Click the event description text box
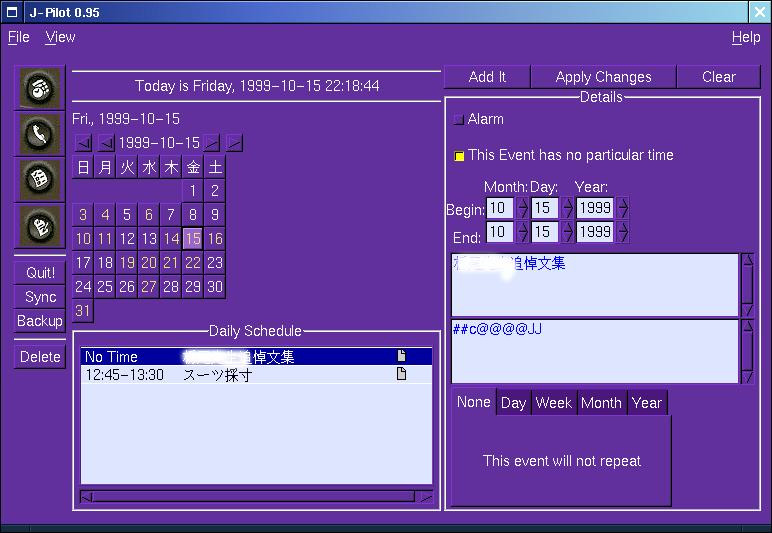 click(x=595, y=285)
